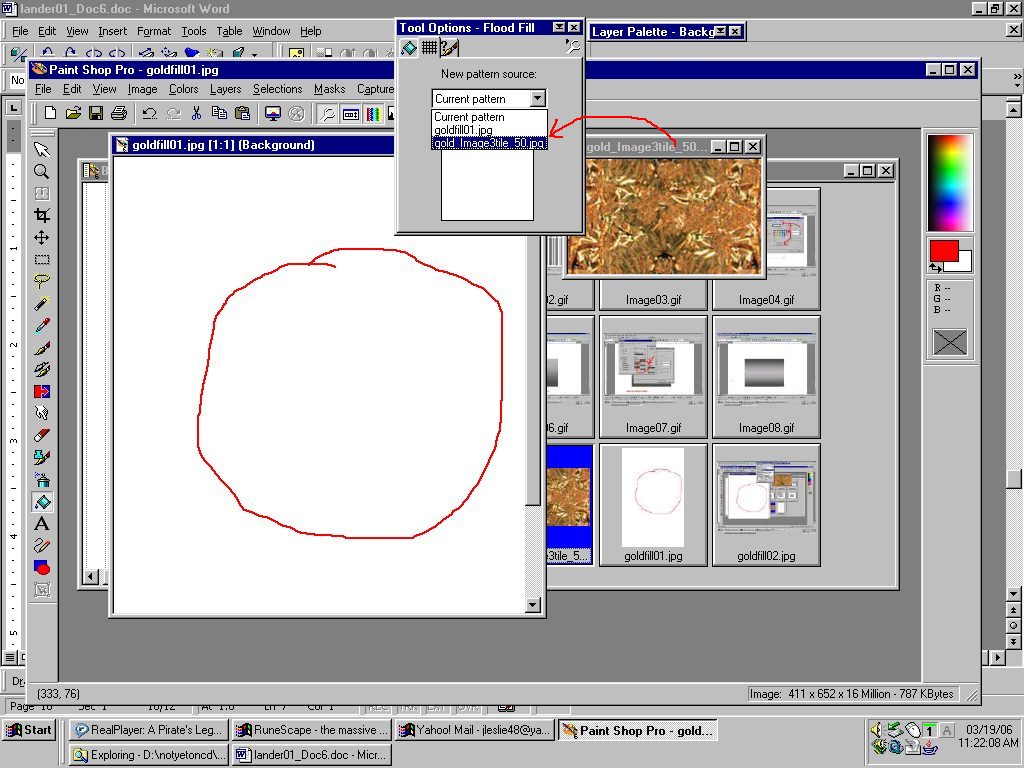Switch to Exploring window in taskbar

148,755
